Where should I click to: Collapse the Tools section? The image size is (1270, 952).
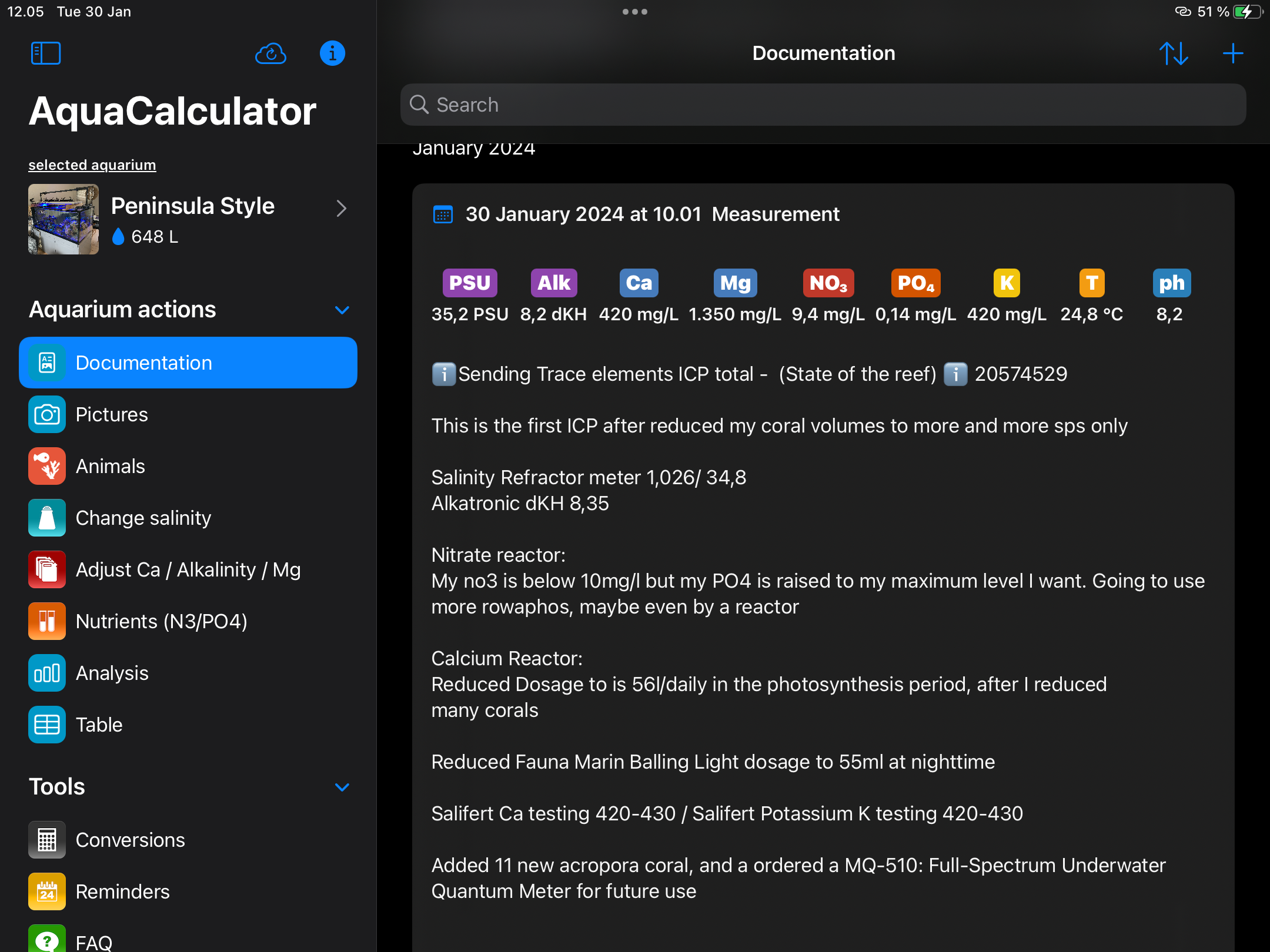[342, 787]
